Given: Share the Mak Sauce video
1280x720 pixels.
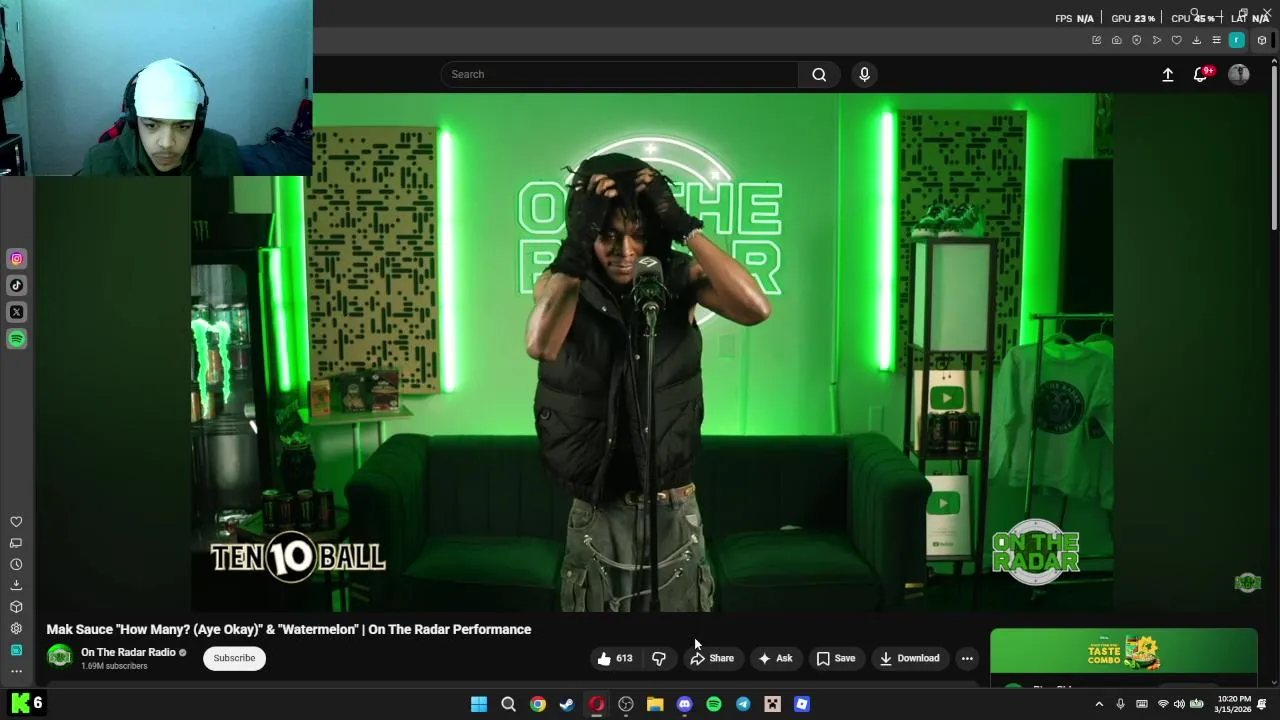Looking at the screenshot, I should [x=711, y=658].
